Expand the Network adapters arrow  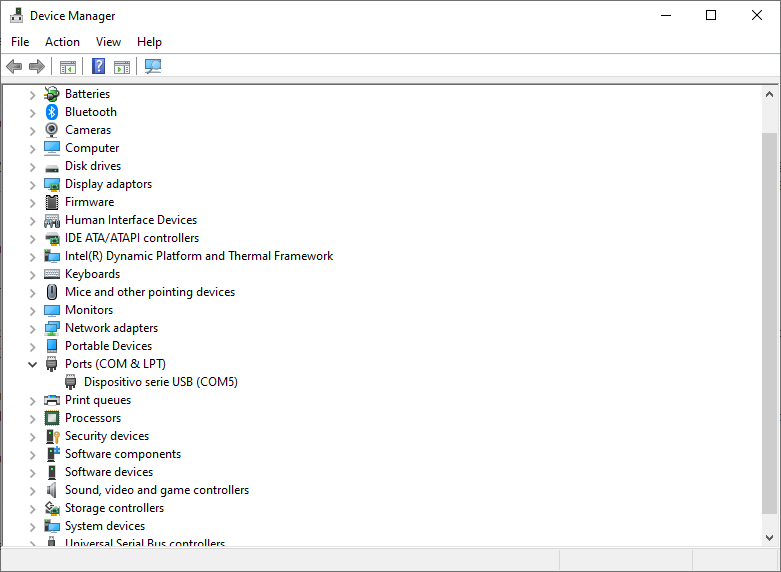[x=32, y=329]
